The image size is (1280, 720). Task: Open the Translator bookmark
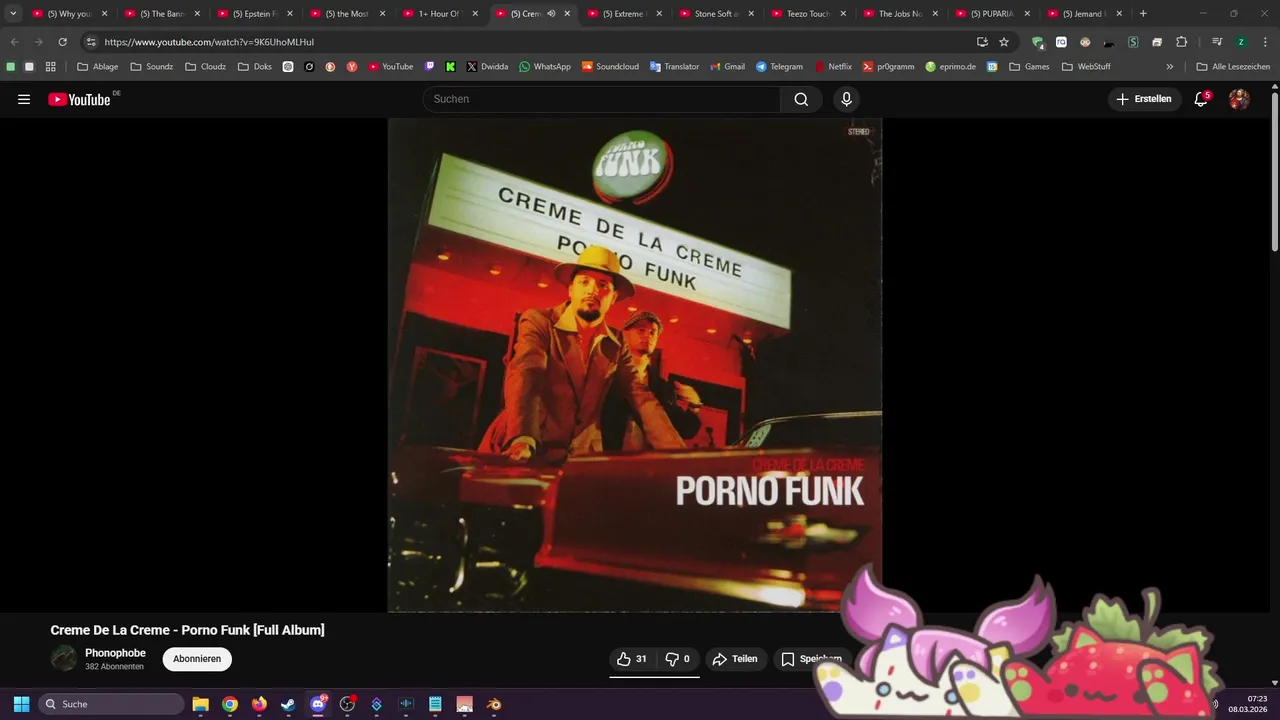tap(674, 66)
